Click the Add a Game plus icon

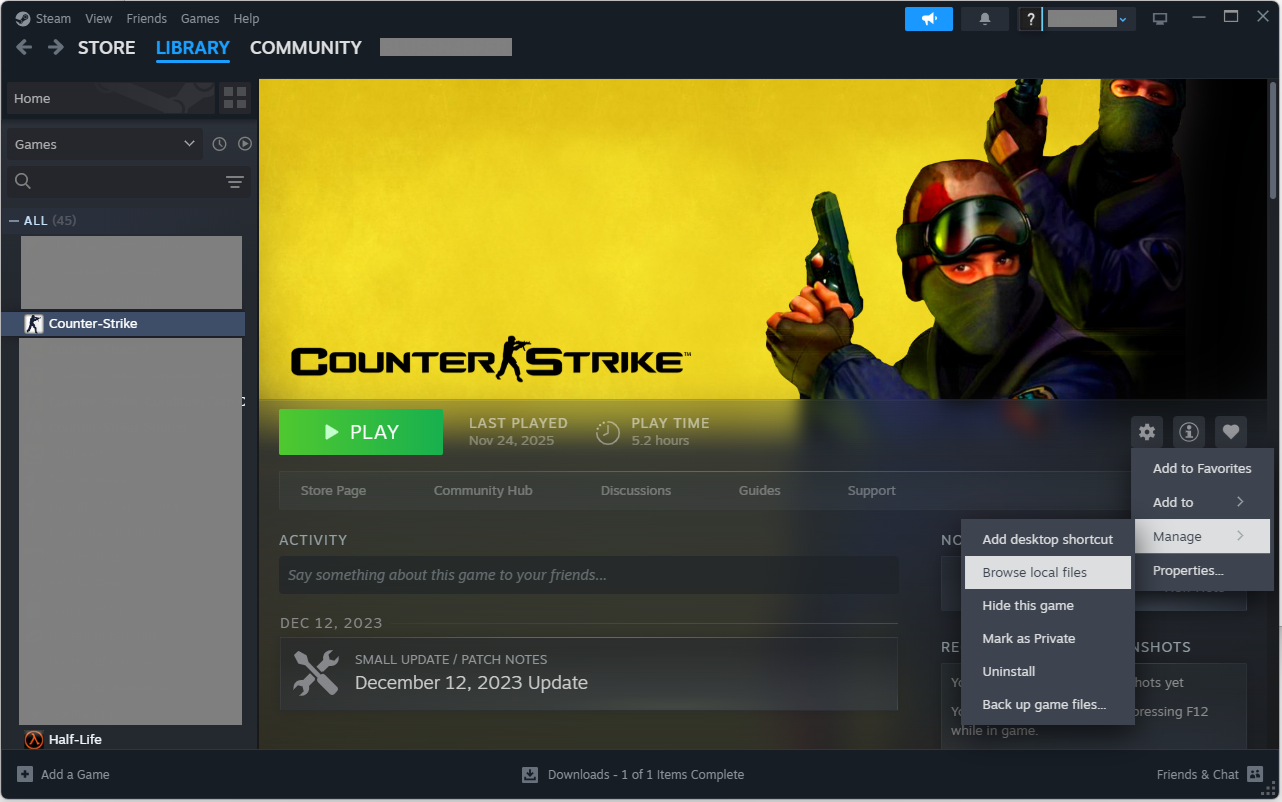click(25, 774)
